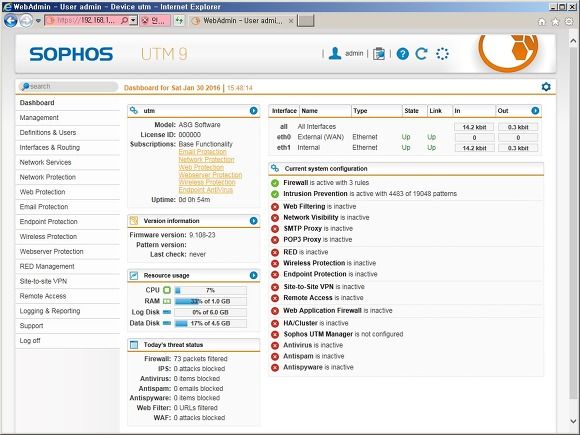The width and height of the screenshot is (580, 435).
Task: Click the browser back arrow button
Action: coord(11,21)
